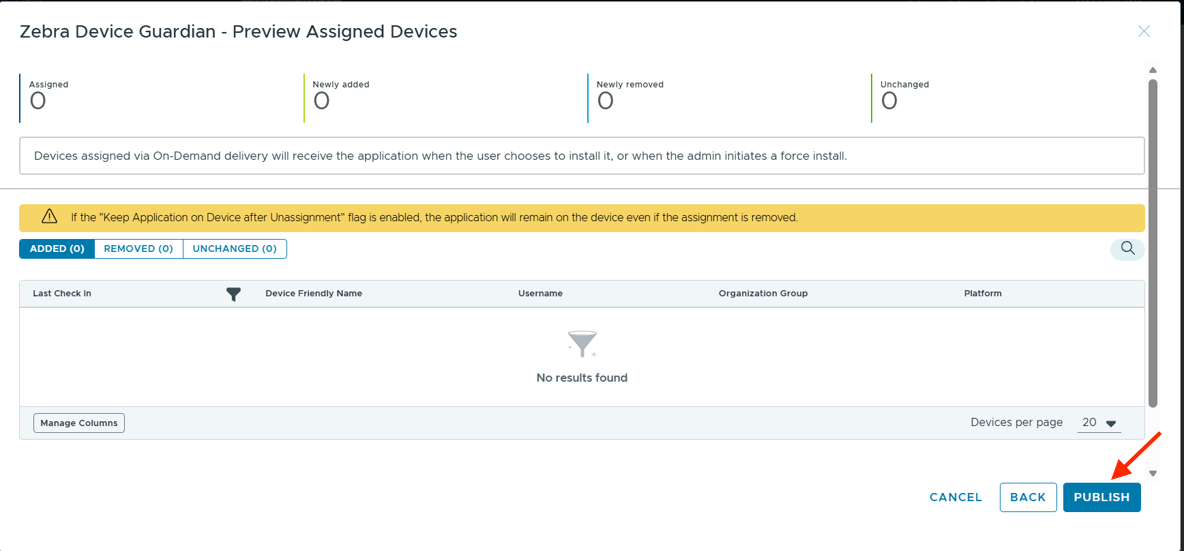Click the dialog's vertical scrollbar
Screen dimensions: 1184x551
(1152, 242)
